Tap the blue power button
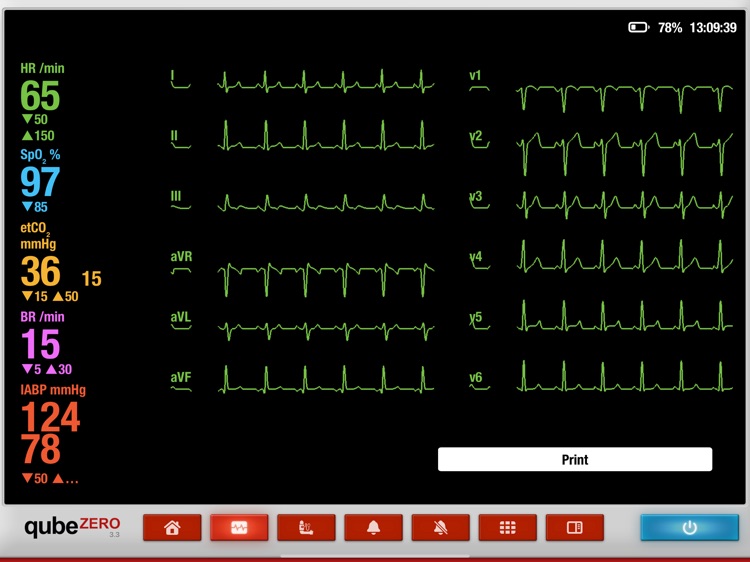Viewport: 750px width, 562px height. pyautogui.click(x=689, y=528)
